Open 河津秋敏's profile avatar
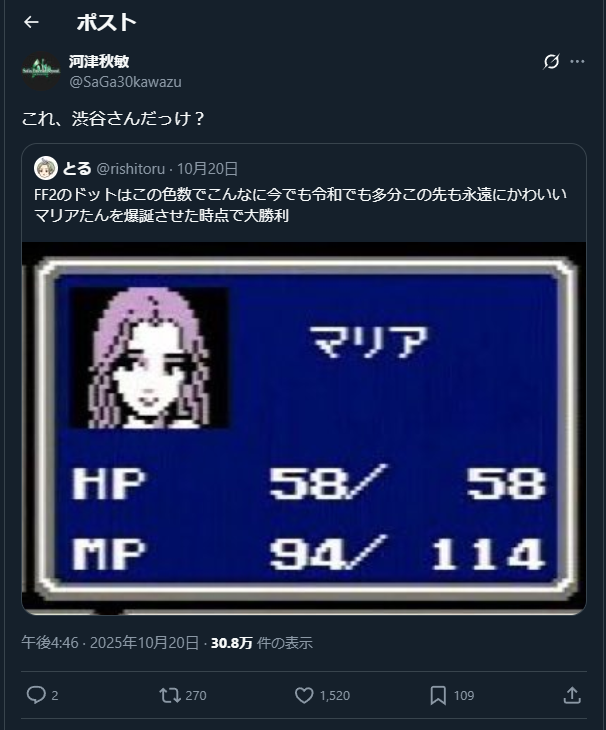606x730 pixels. (41, 71)
